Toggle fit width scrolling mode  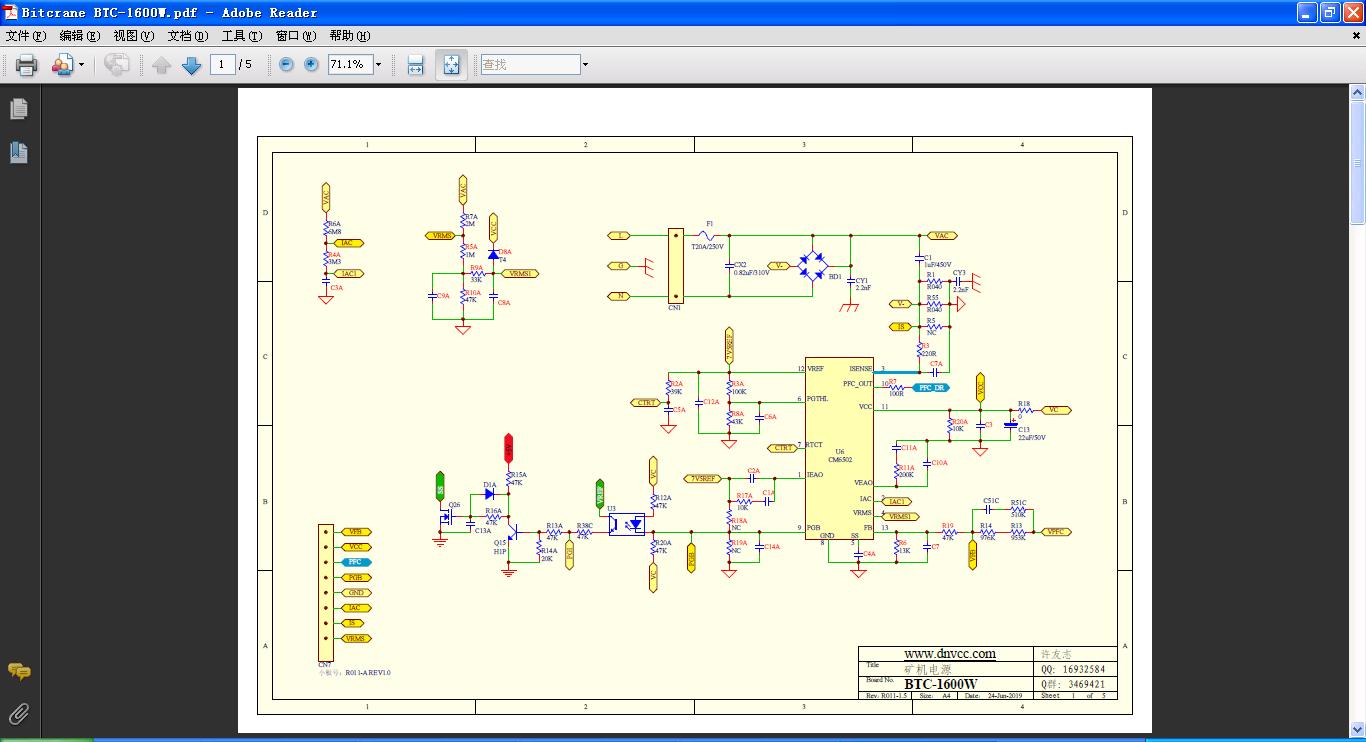tap(415, 65)
